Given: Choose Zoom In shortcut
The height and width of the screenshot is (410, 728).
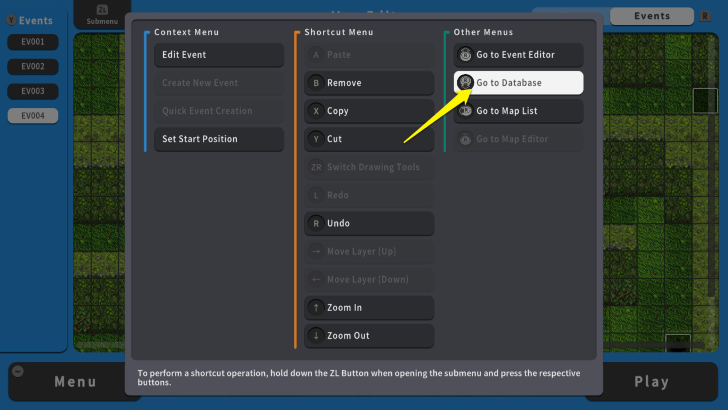Looking at the screenshot, I should pyautogui.click(x=369, y=307).
